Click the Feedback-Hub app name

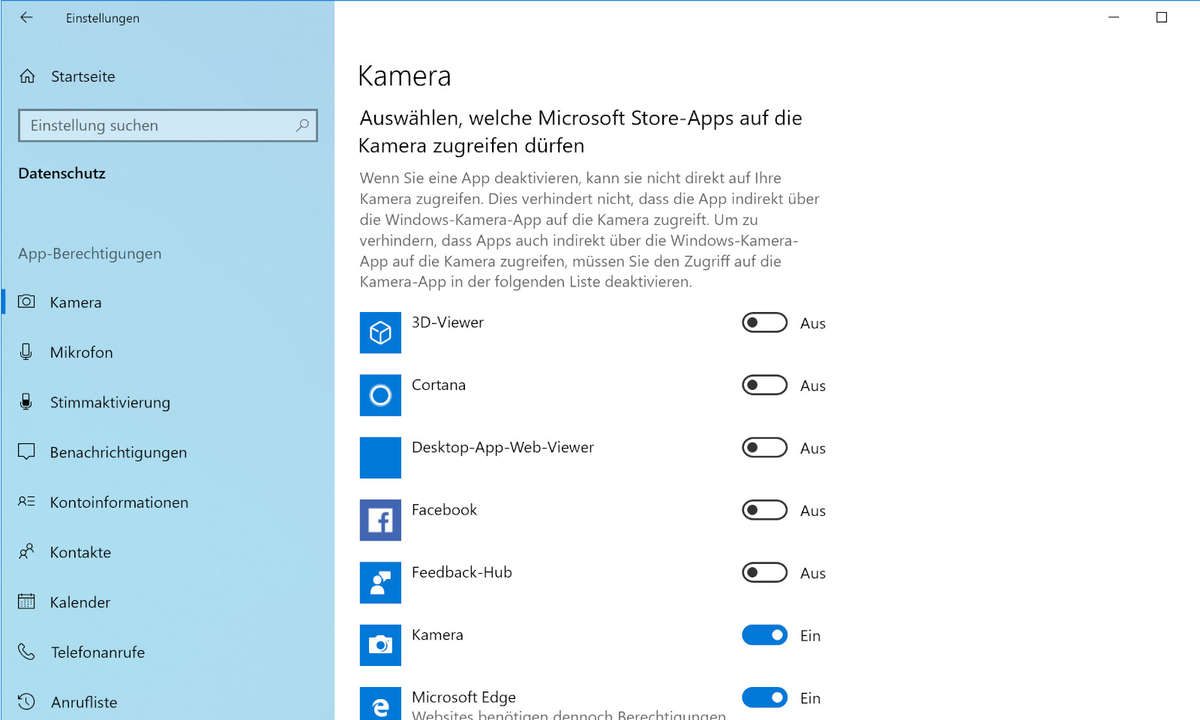(462, 572)
